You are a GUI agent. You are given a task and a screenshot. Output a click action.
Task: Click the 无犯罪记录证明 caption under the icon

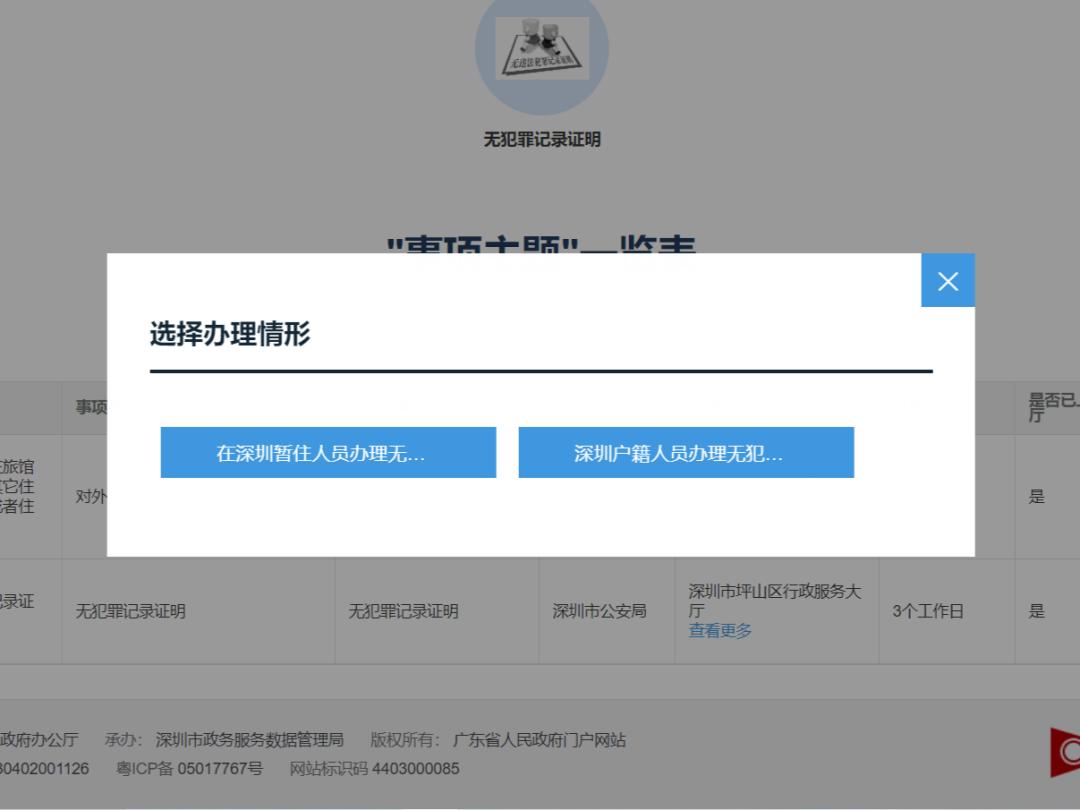[541, 140]
